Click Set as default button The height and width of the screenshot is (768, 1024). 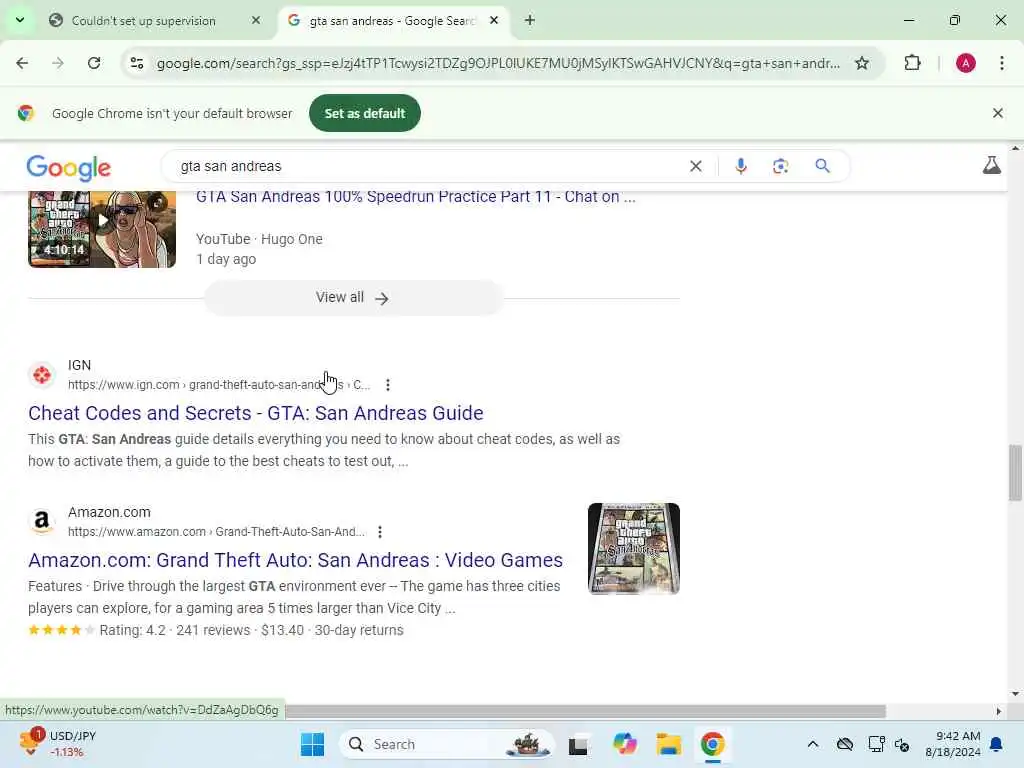coord(364,113)
